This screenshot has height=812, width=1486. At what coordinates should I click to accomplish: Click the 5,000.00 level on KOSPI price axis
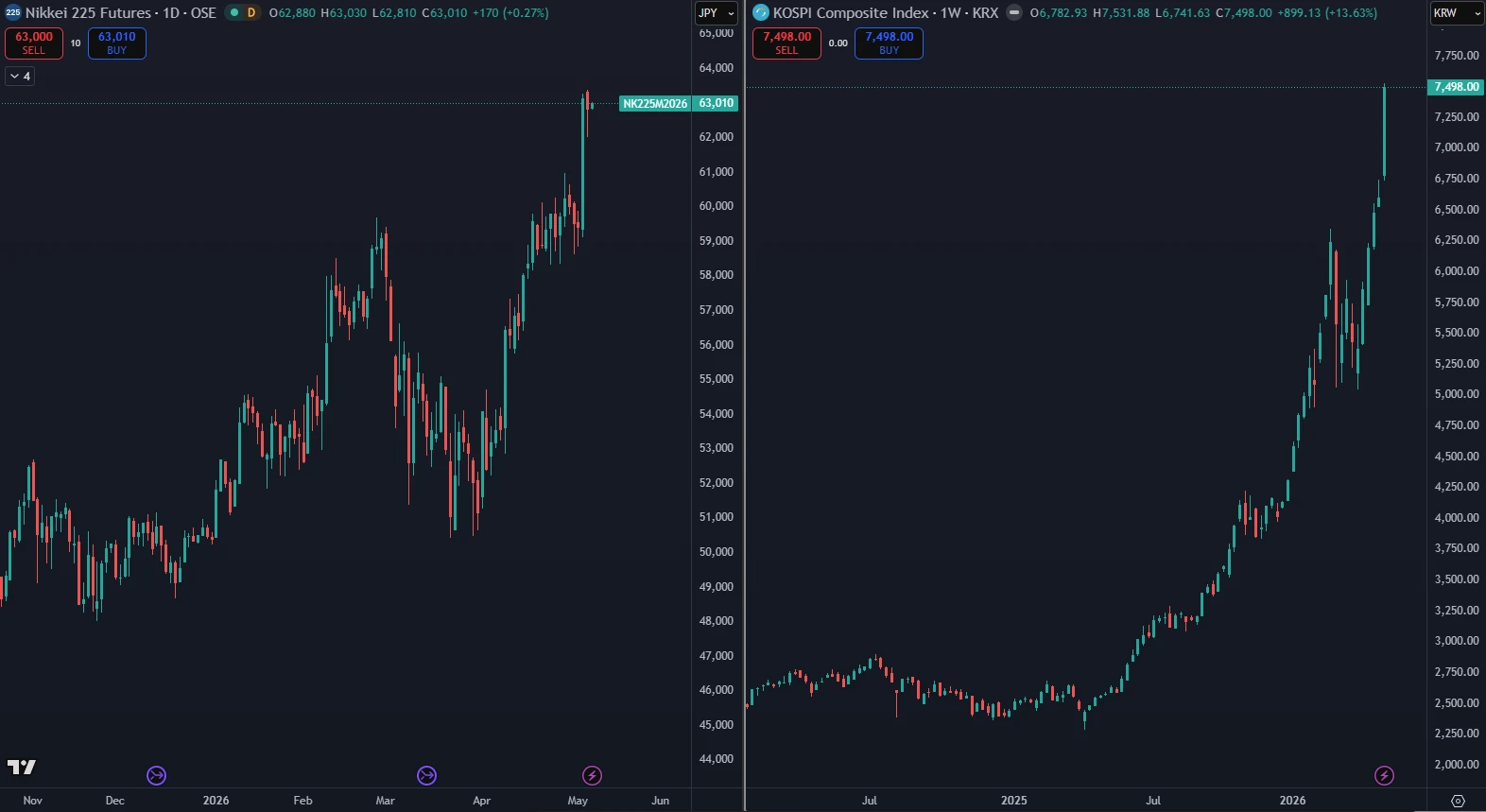coord(1457,394)
